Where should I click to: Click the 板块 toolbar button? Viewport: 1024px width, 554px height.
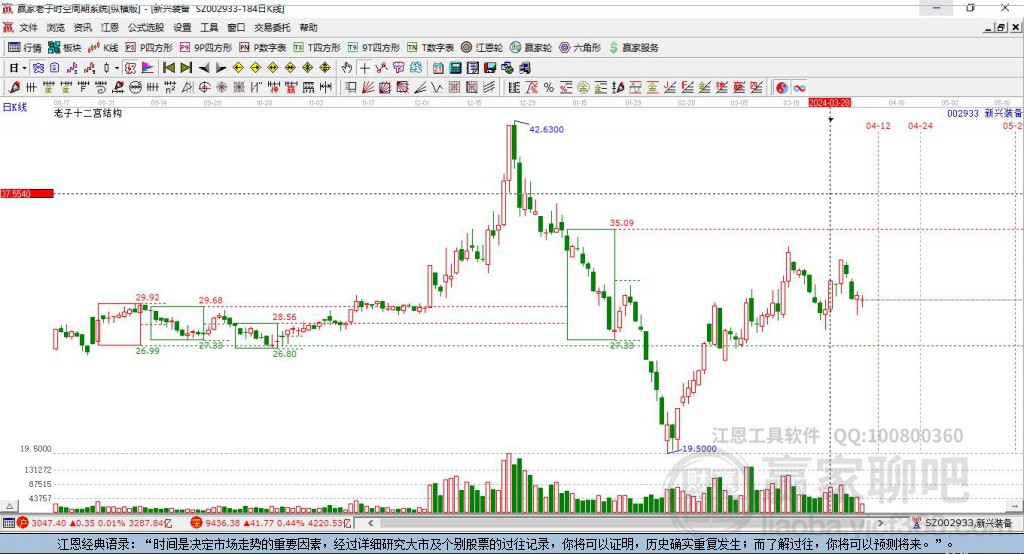(65, 48)
